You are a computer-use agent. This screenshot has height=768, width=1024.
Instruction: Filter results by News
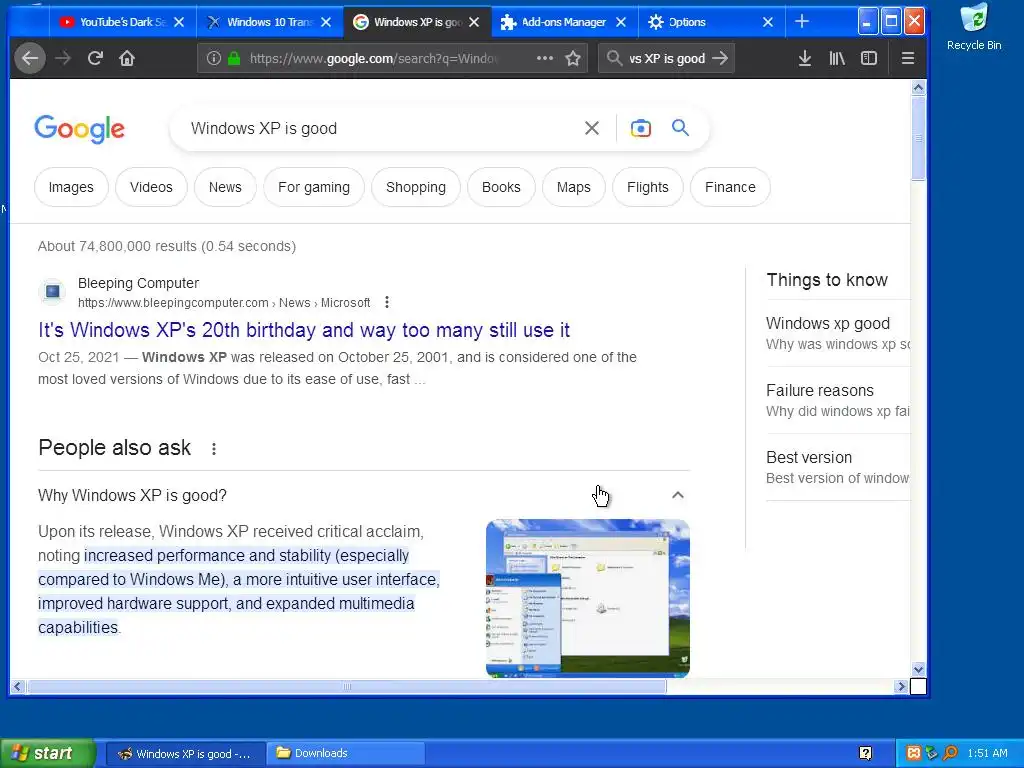(225, 187)
